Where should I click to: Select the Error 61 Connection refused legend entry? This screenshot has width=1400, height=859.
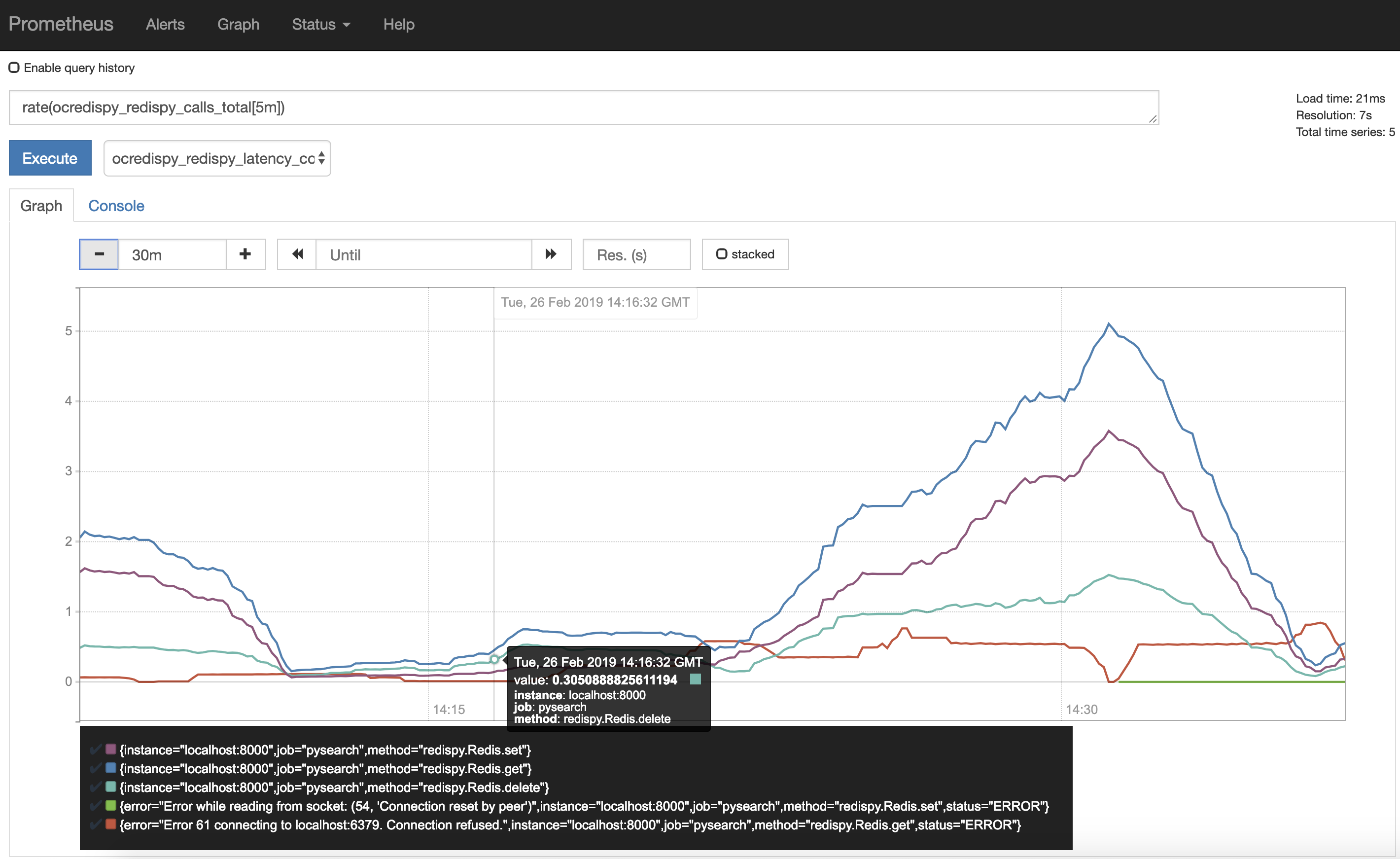[x=570, y=825]
